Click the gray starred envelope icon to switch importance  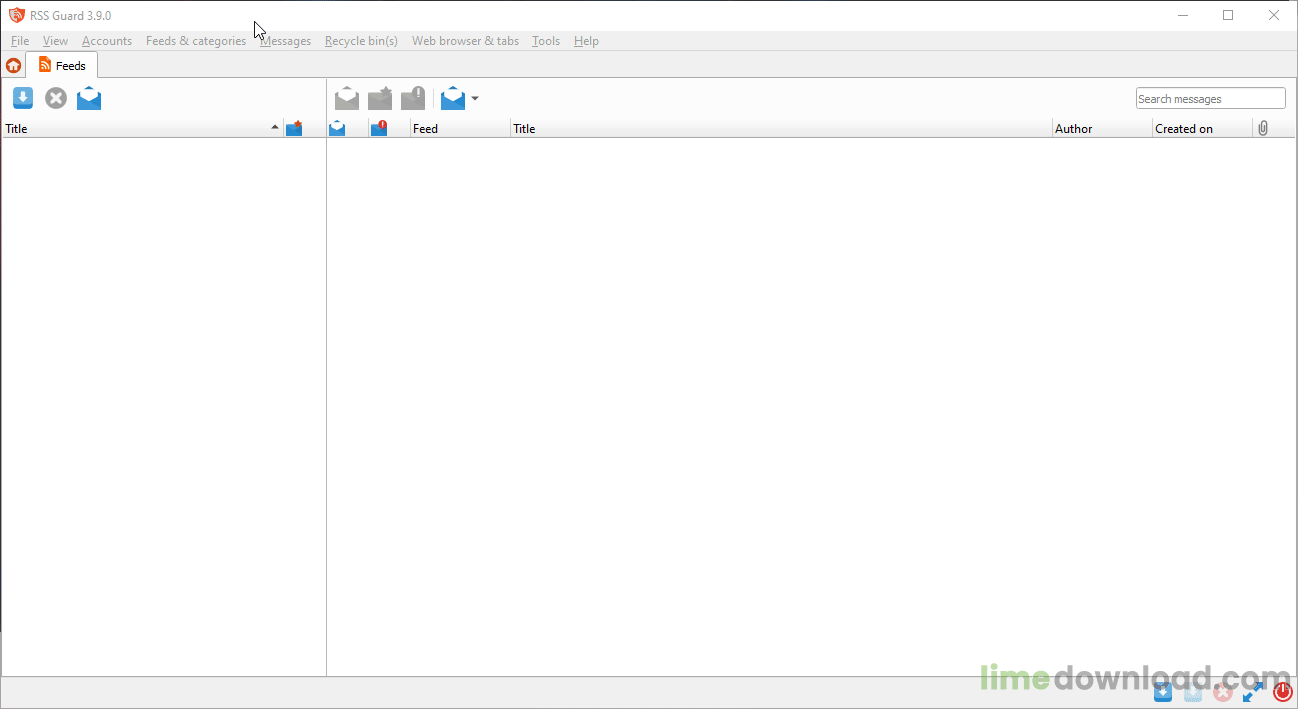pyautogui.click(x=380, y=98)
